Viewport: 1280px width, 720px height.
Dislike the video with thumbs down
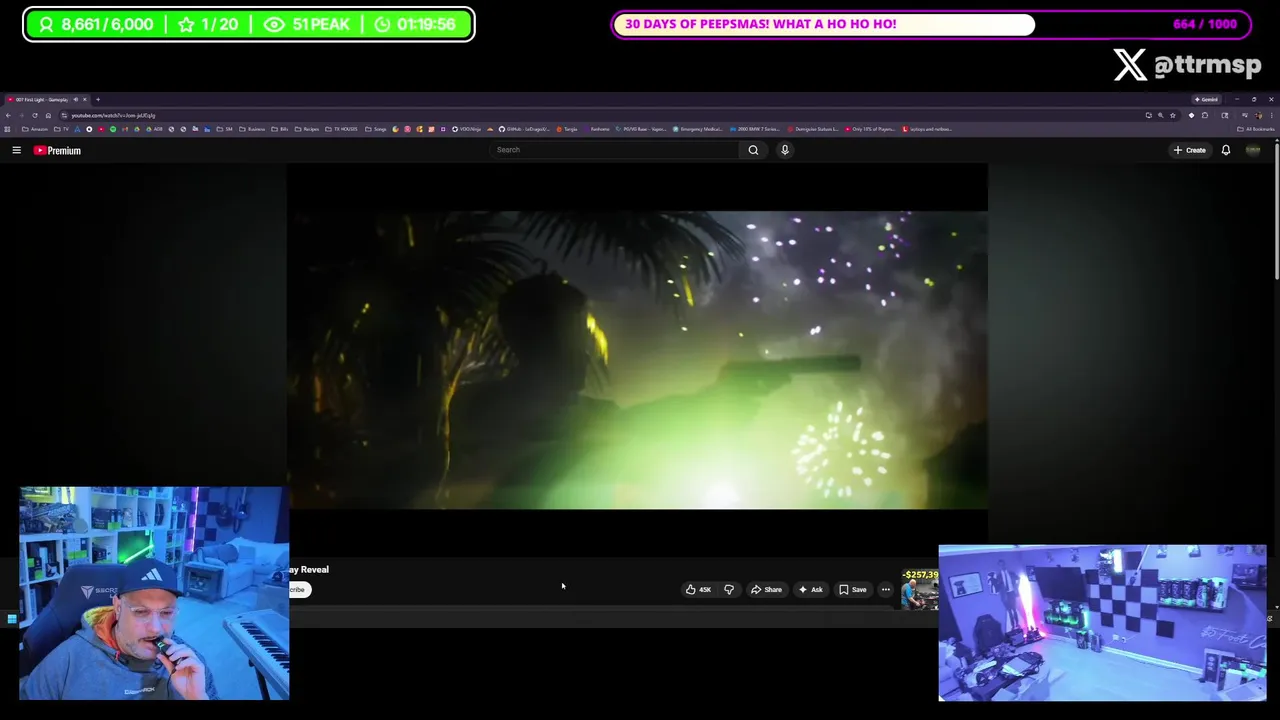click(x=729, y=589)
